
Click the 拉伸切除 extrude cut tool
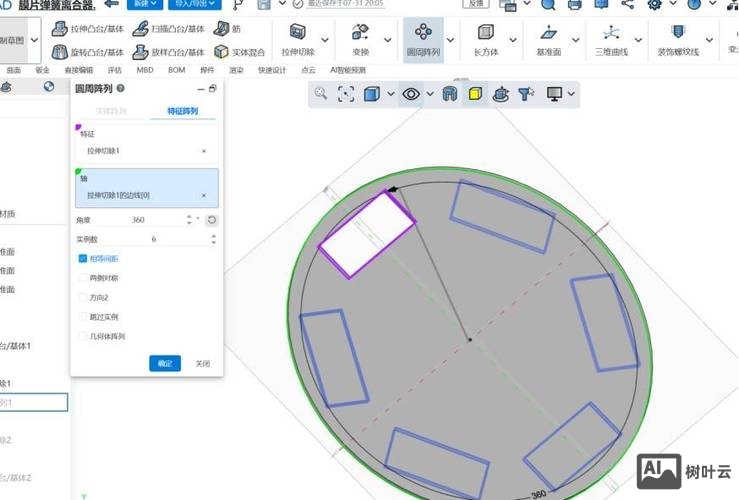(297, 37)
